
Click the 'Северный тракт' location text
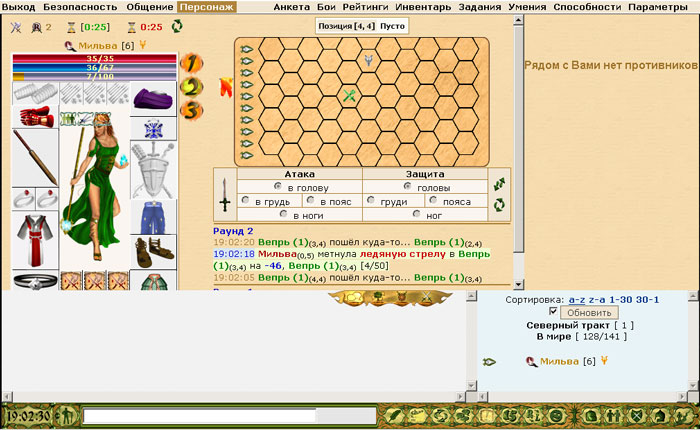568,325
